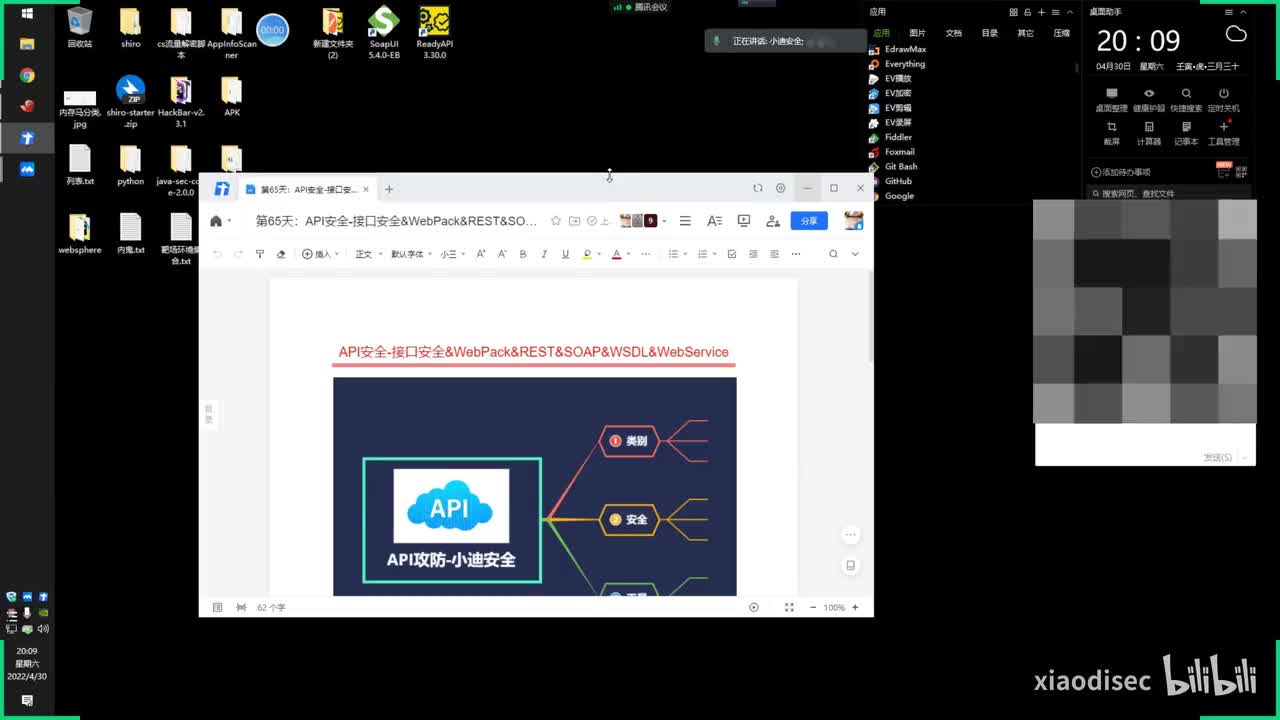This screenshot has height=720, width=1280.
Task: Open the add collaborator icon
Action: click(773, 221)
